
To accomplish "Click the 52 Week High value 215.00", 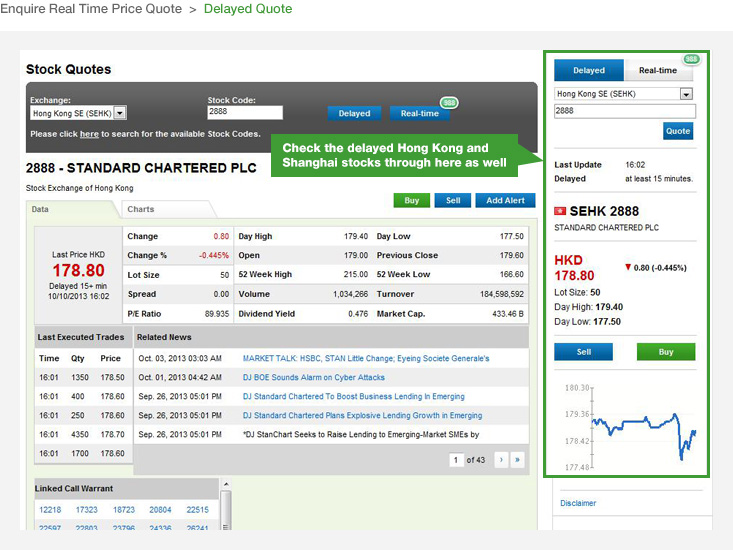I will point(356,275).
